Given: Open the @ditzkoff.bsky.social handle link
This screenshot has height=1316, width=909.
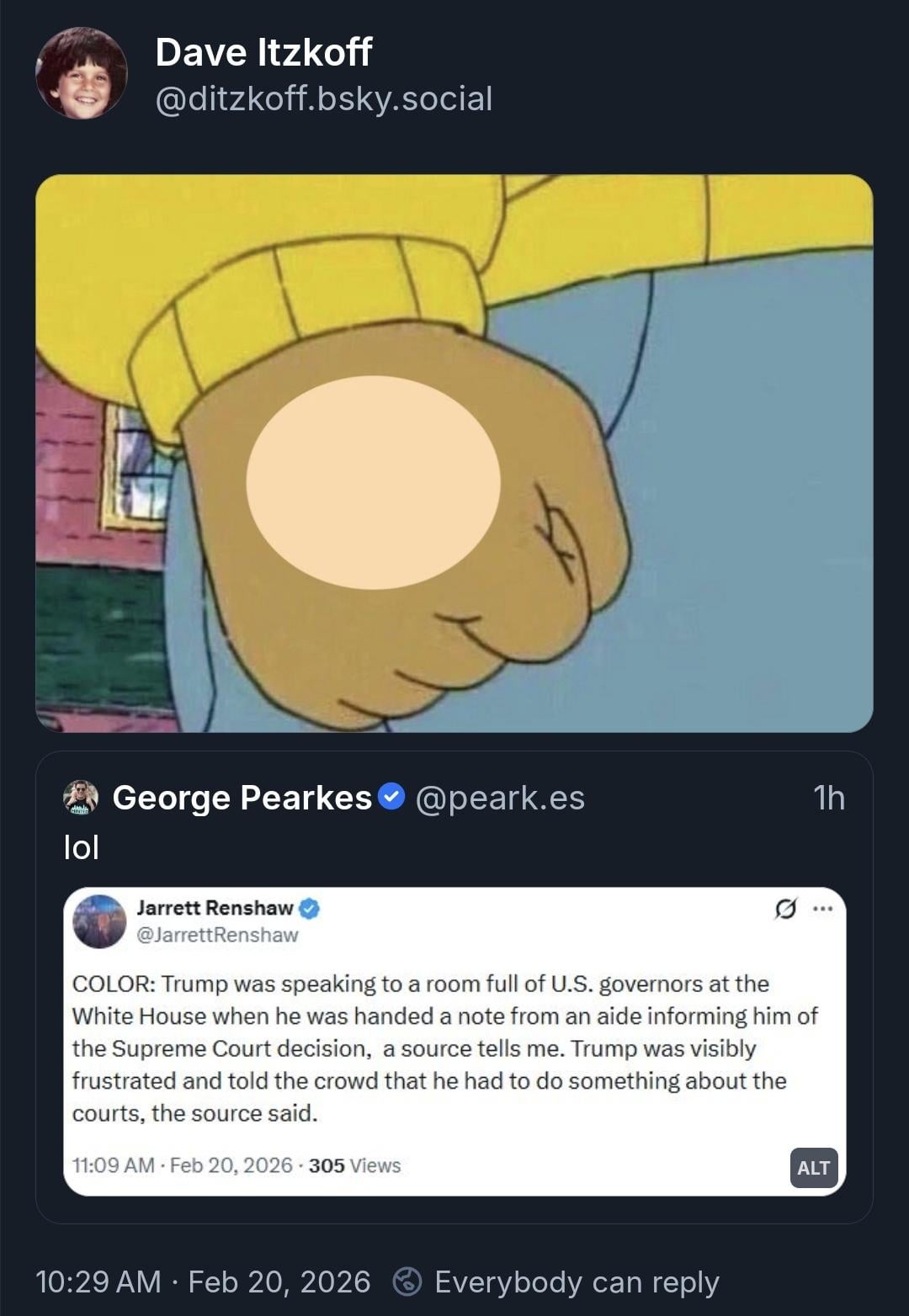Looking at the screenshot, I should (324, 99).
